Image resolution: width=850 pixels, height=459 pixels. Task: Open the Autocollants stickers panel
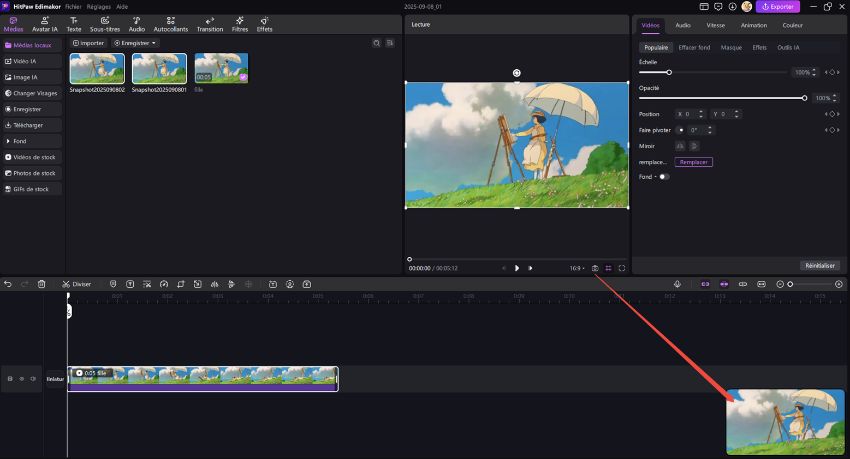171,24
